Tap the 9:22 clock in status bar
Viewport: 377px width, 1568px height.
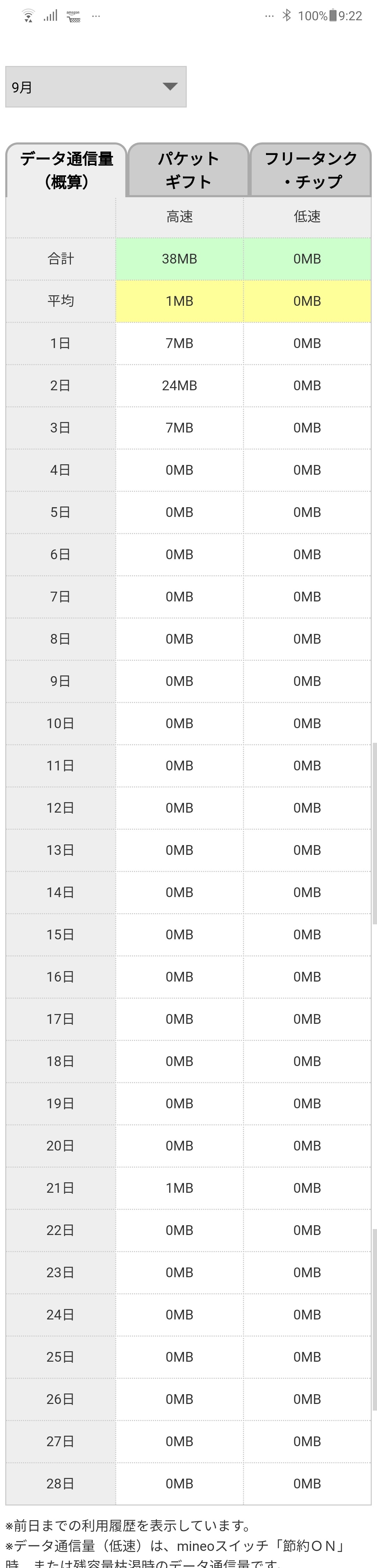click(x=350, y=16)
